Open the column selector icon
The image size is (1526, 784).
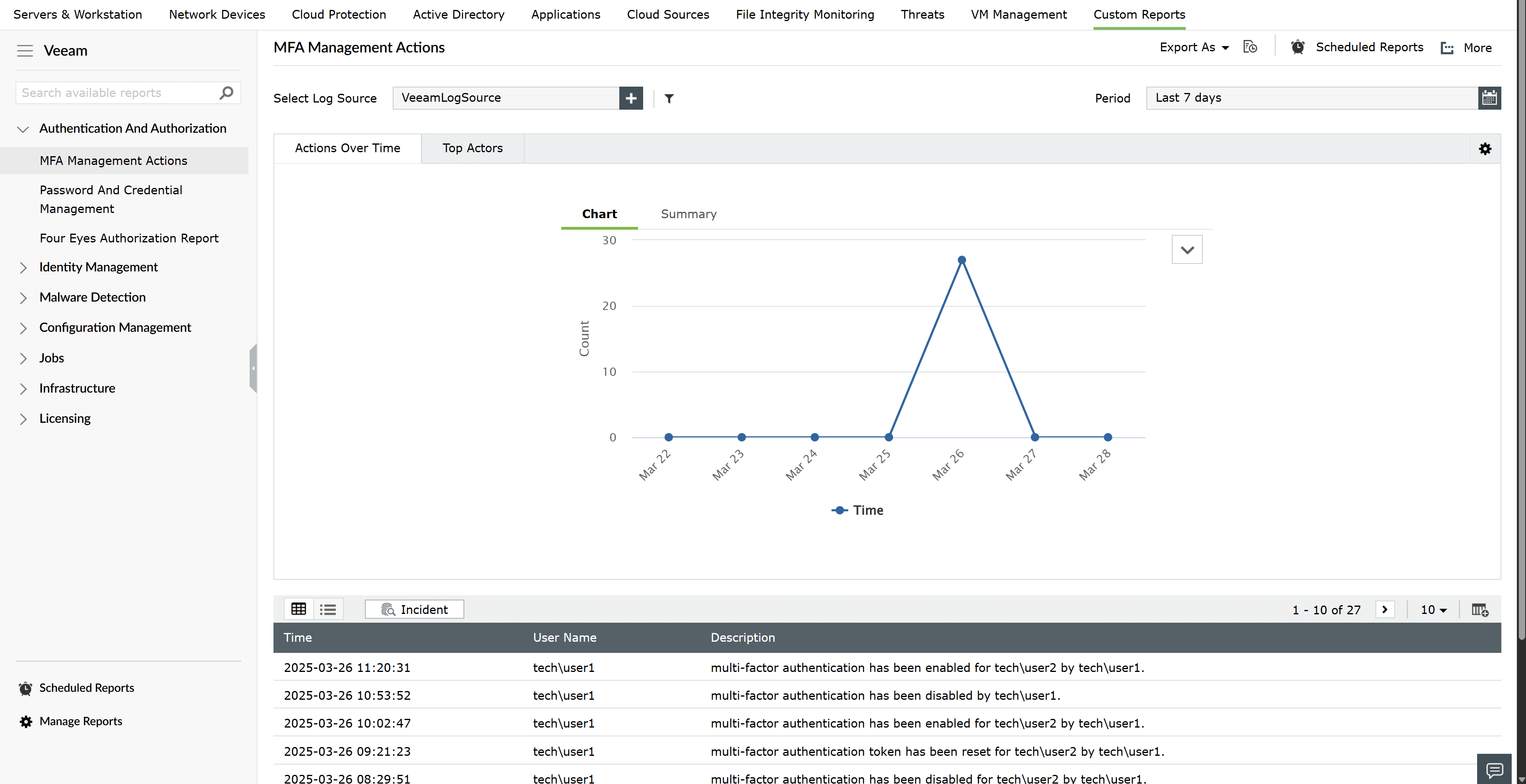(x=1480, y=610)
